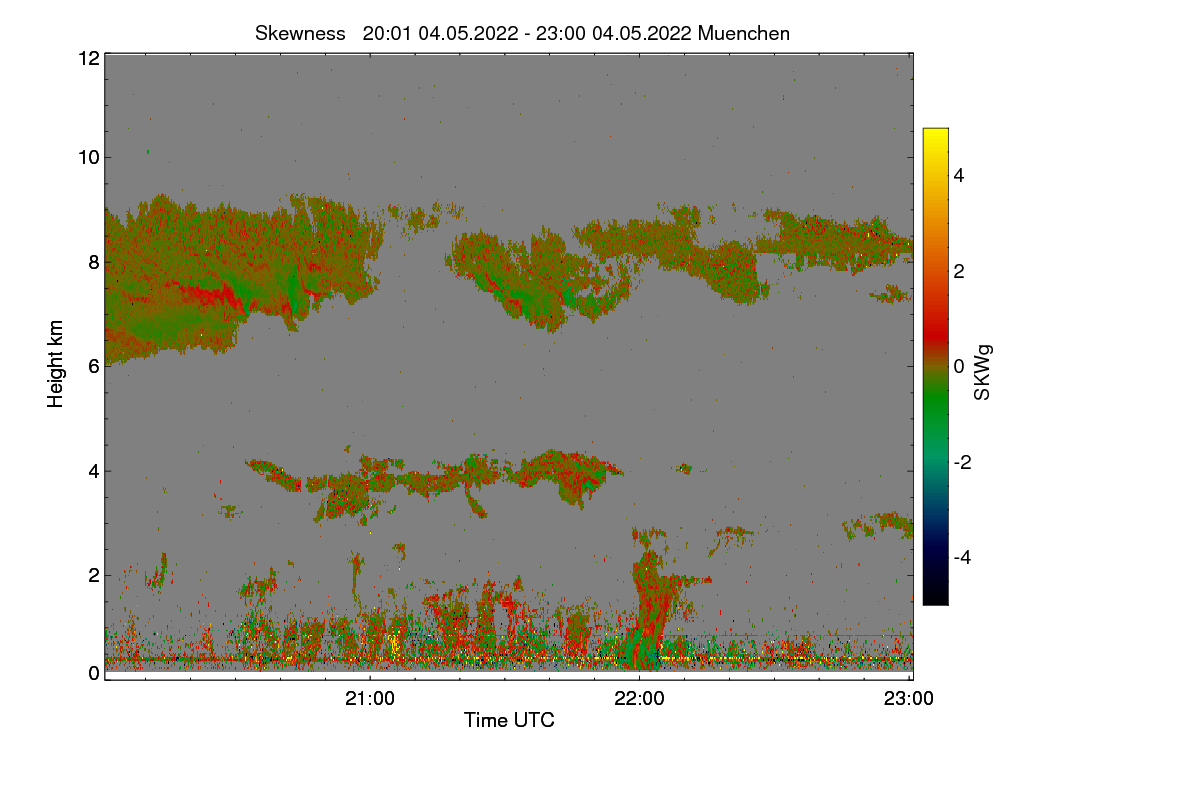
Task: Click the height axis label 4
Action: [94, 471]
